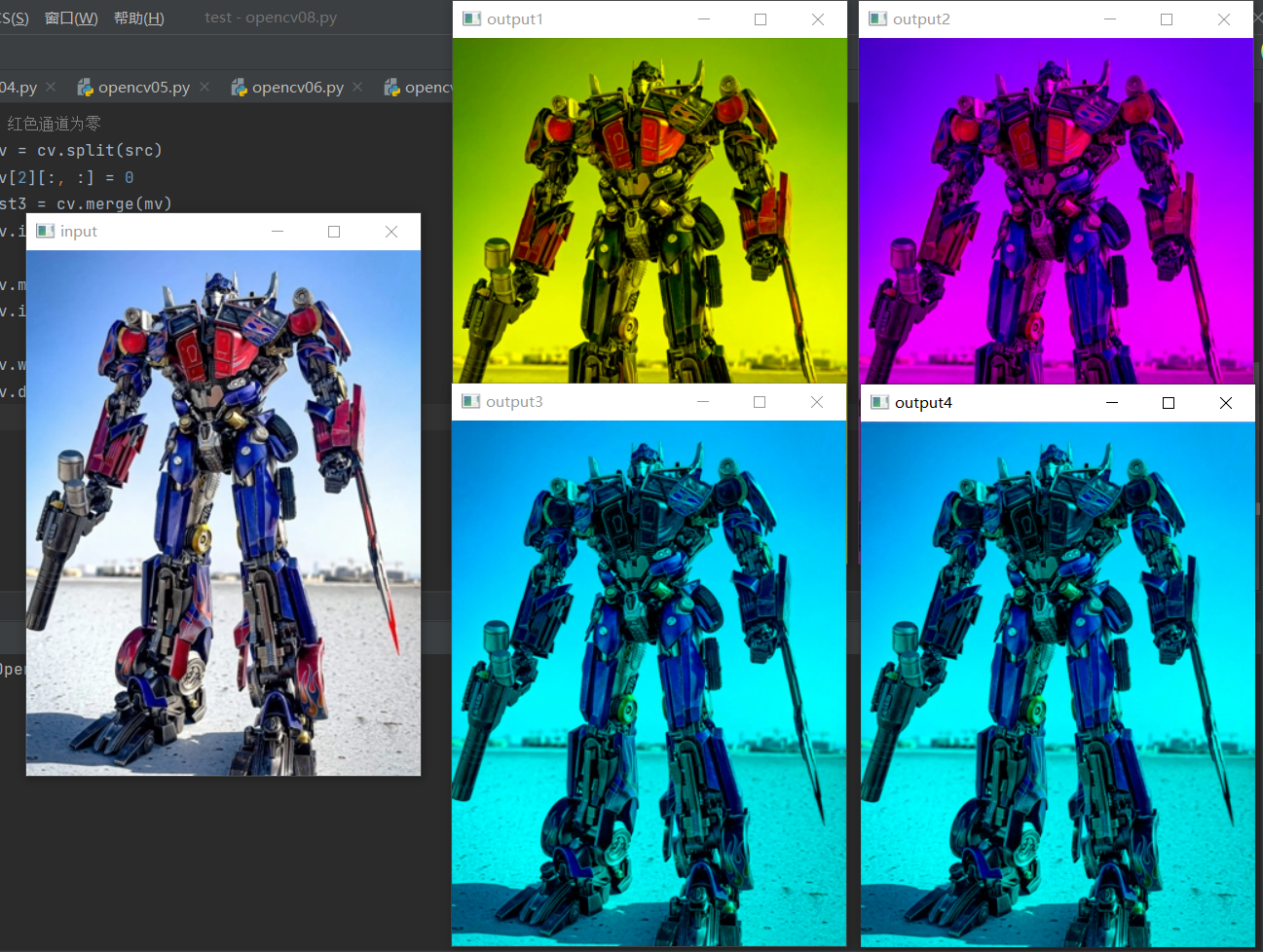Click the code line cv.merge(mv)
The image size is (1263, 952).
(x=86, y=203)
